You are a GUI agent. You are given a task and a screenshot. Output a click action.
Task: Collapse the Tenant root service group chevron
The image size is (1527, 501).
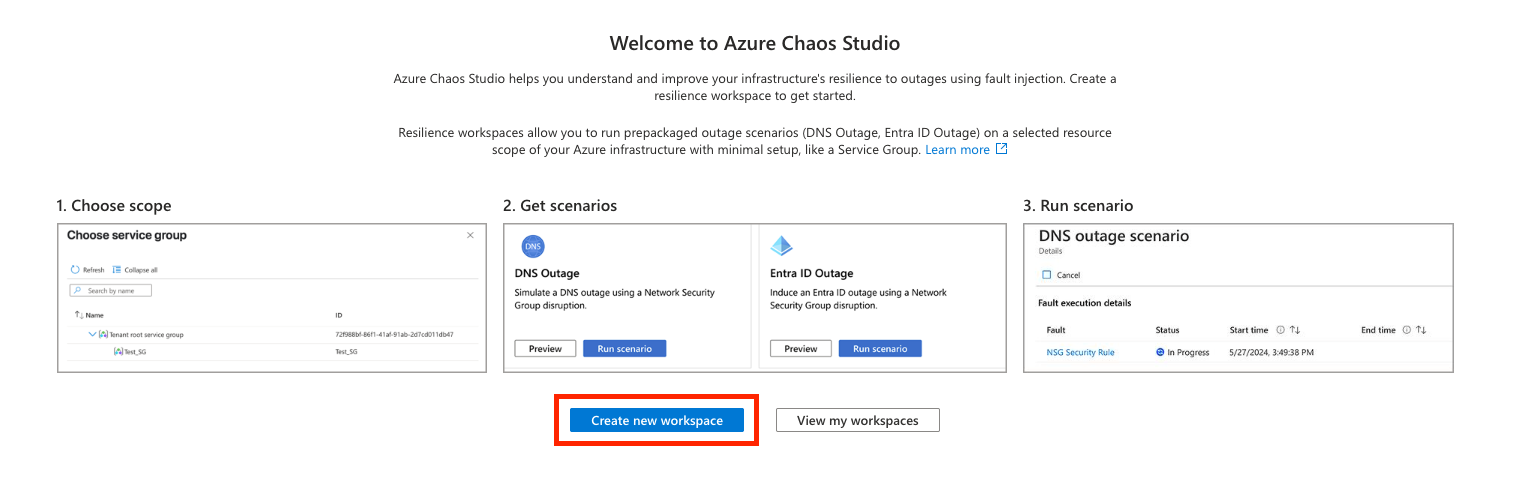92,334
